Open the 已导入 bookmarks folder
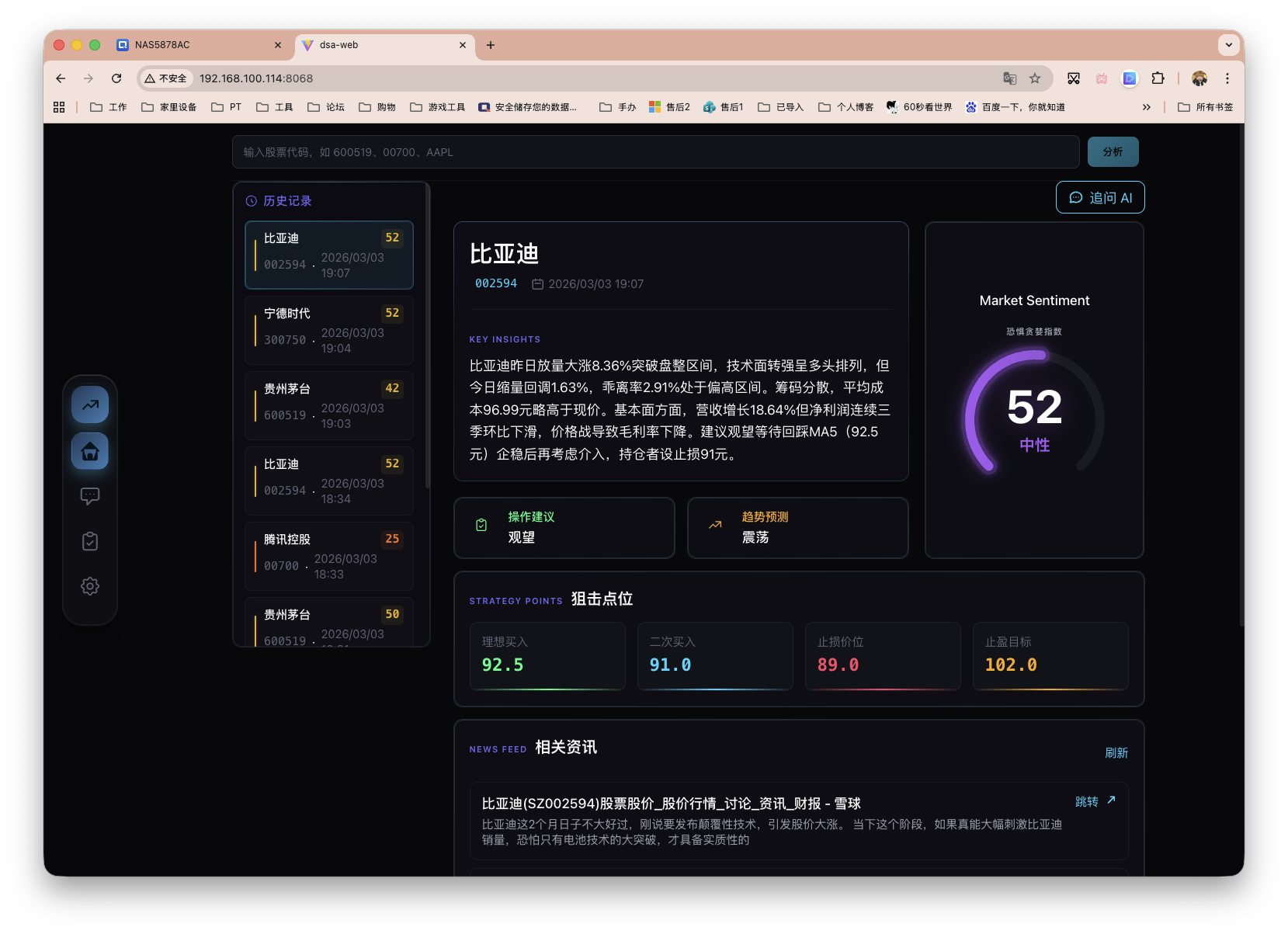 pyautogui.click(x=779, y=106)
